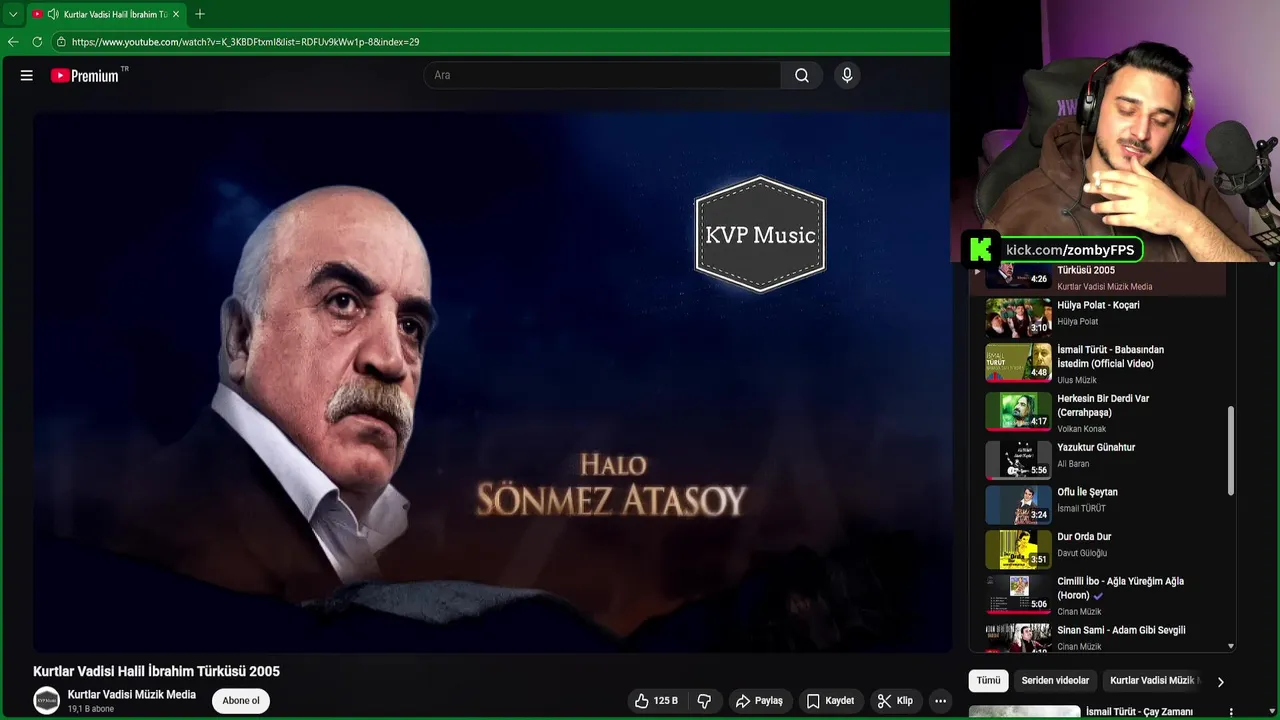This screenshot has height=720, width=1280.
Task: Play Herkesin Bir Derdi Var (Cerrahpaşa)
Action: (x=1100, y=412)
